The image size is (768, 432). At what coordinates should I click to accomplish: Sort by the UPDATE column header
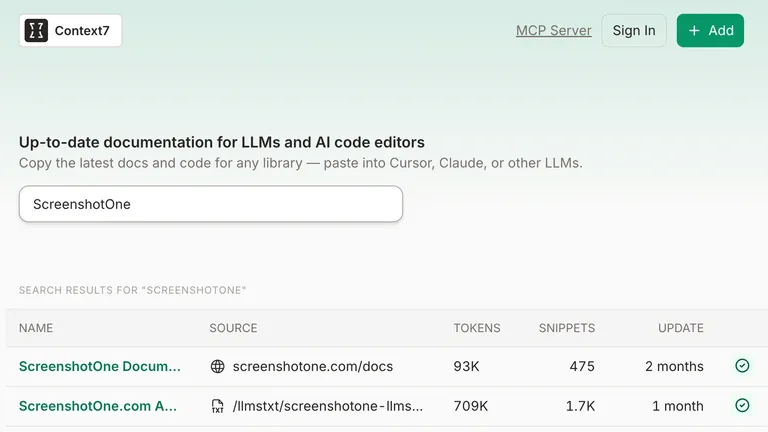pos(680,328)
